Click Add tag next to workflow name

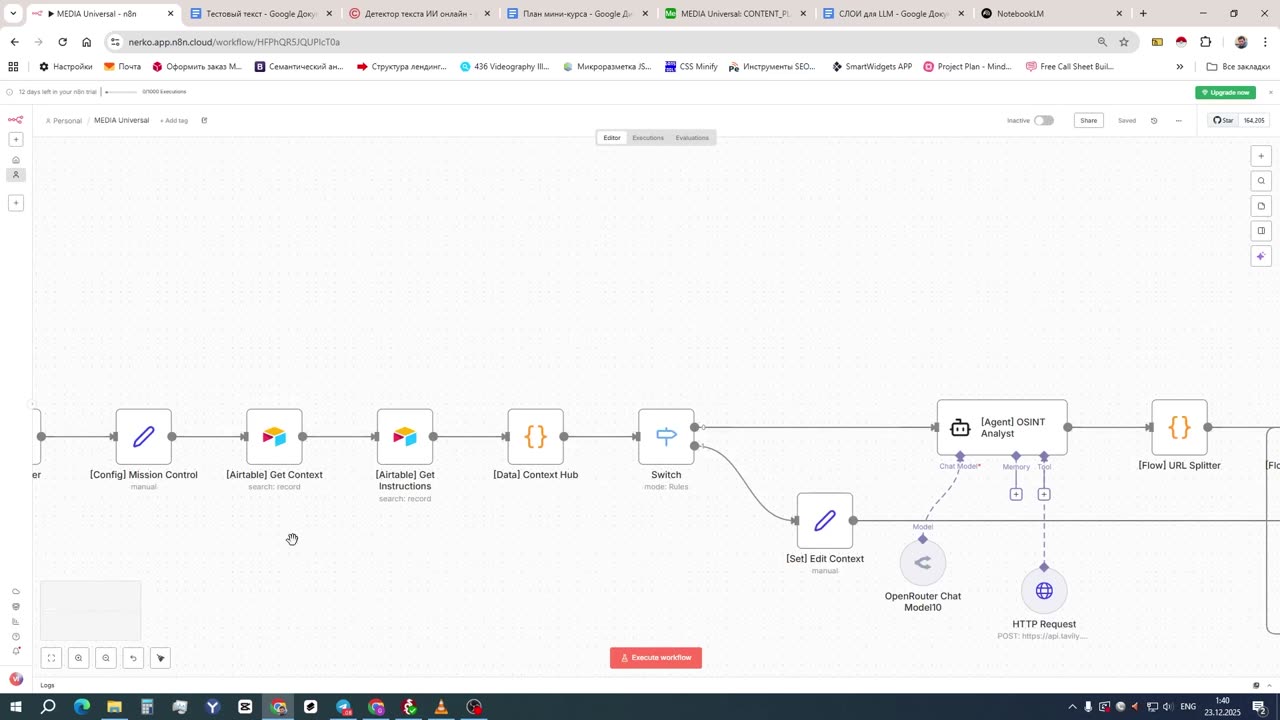coord(174,121)
